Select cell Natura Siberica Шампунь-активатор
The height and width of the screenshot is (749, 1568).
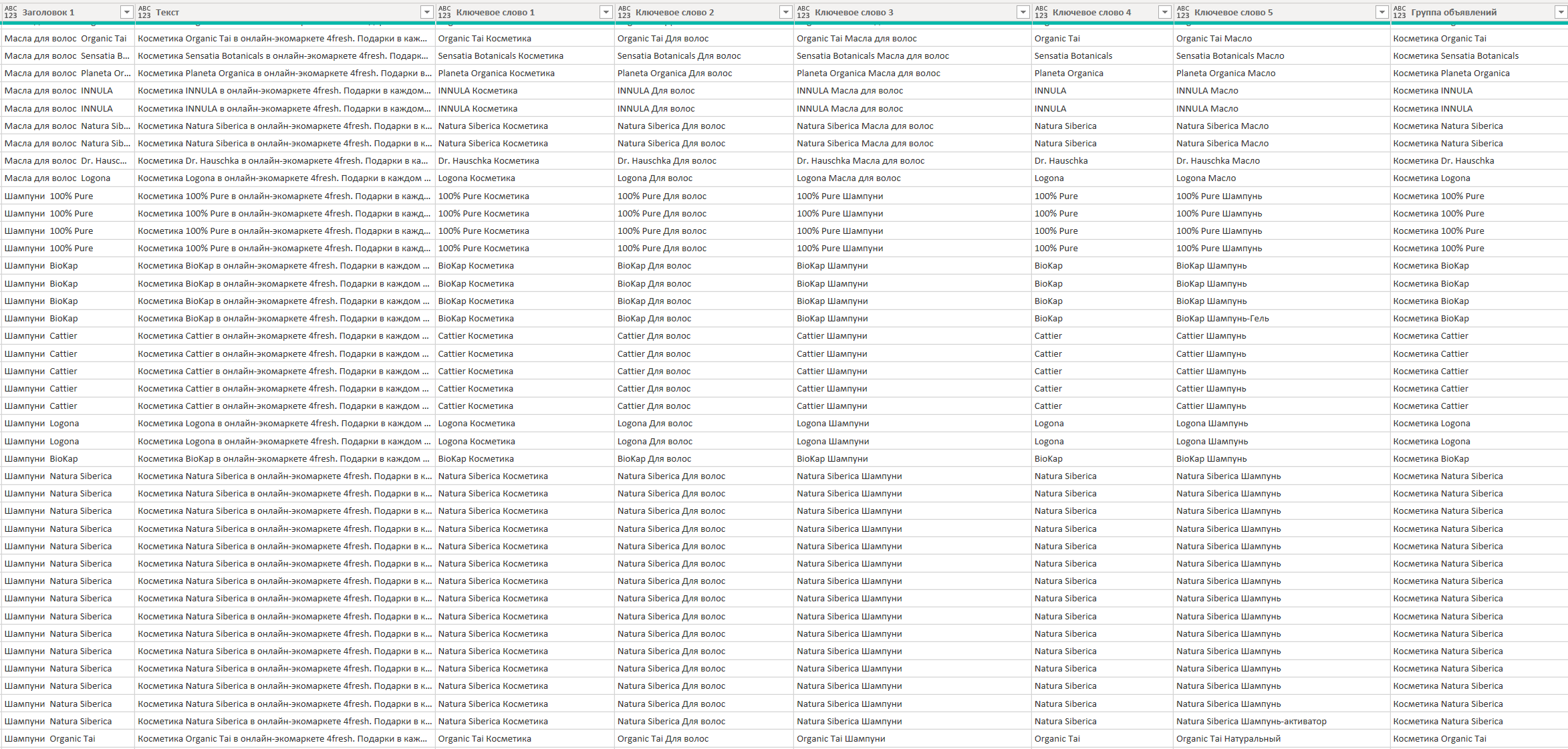click(1251, 722)
